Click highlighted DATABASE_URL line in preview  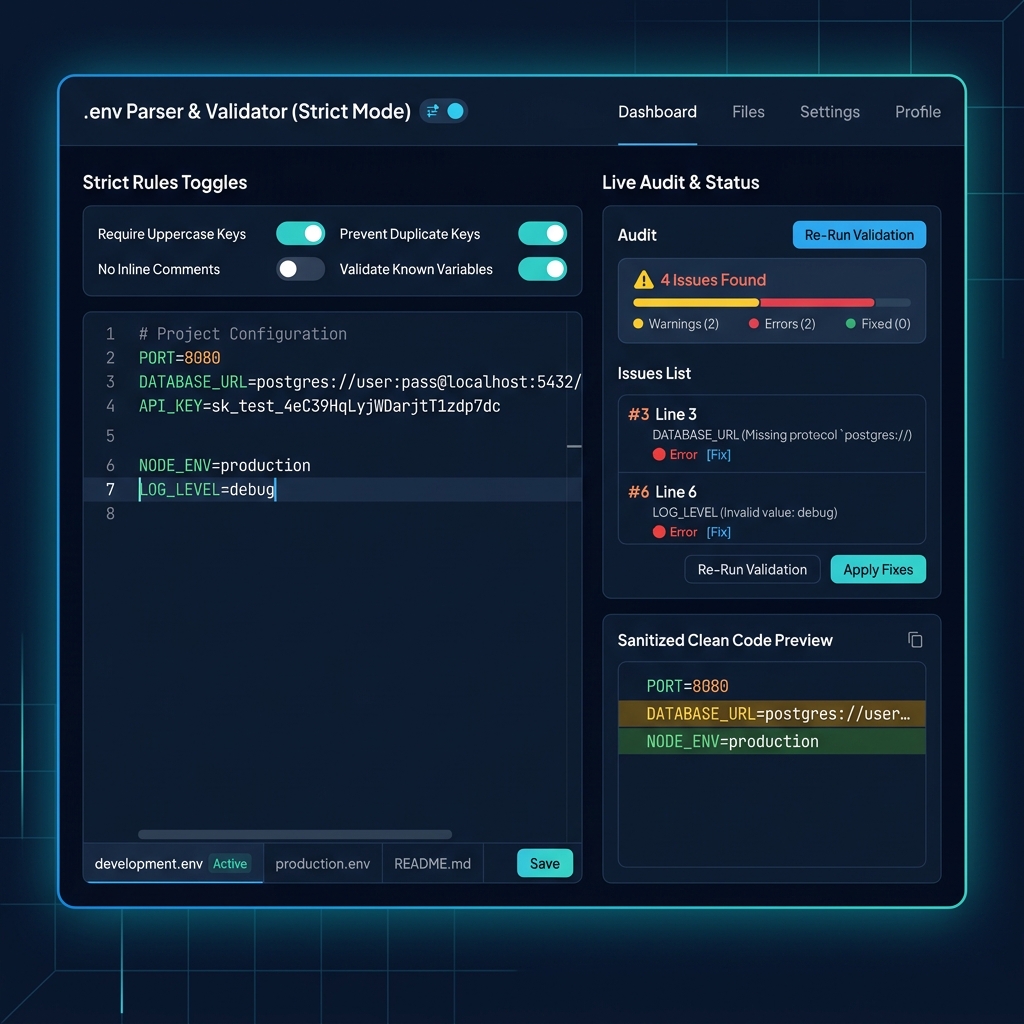[772, 714]
